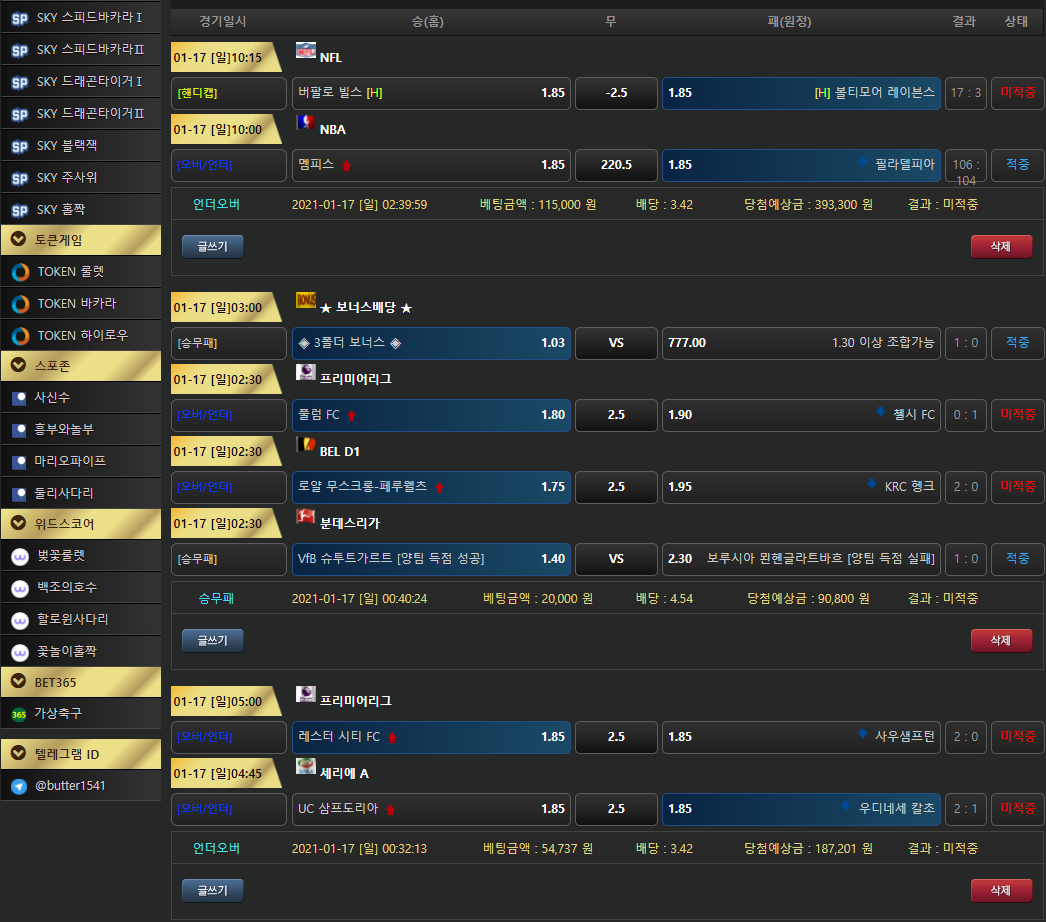Click the TOKEN 룰렛 ring icon
Image resolution: width=1046 pixels, height=922 pixels.
point(19,272)
